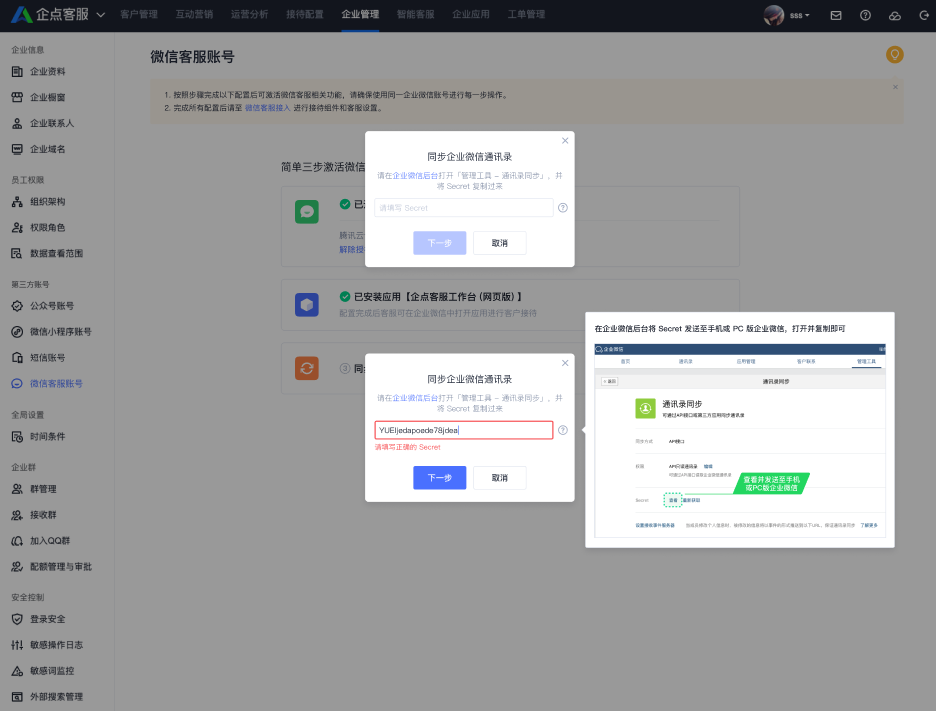Open 敏感操作日志 page
This screenshot has height=711, width=936.
point(56,645)
